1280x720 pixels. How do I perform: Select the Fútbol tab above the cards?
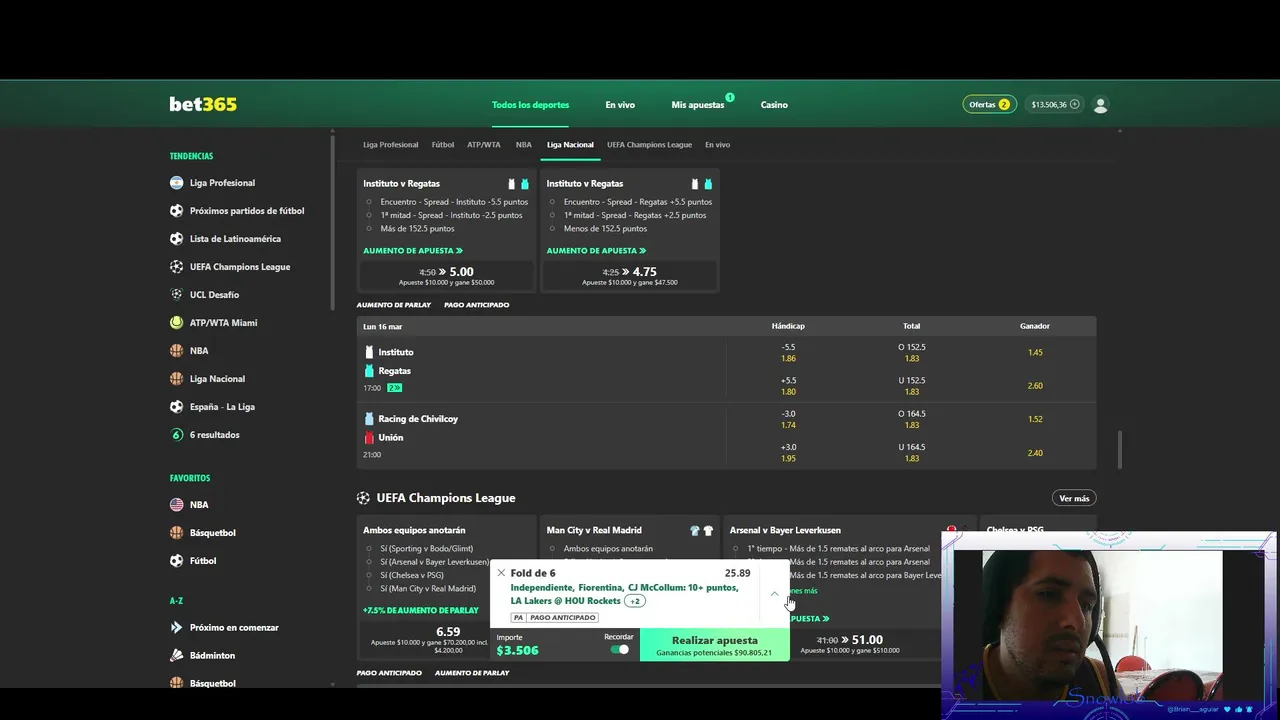pyautogui.click(x=443, y=145)
